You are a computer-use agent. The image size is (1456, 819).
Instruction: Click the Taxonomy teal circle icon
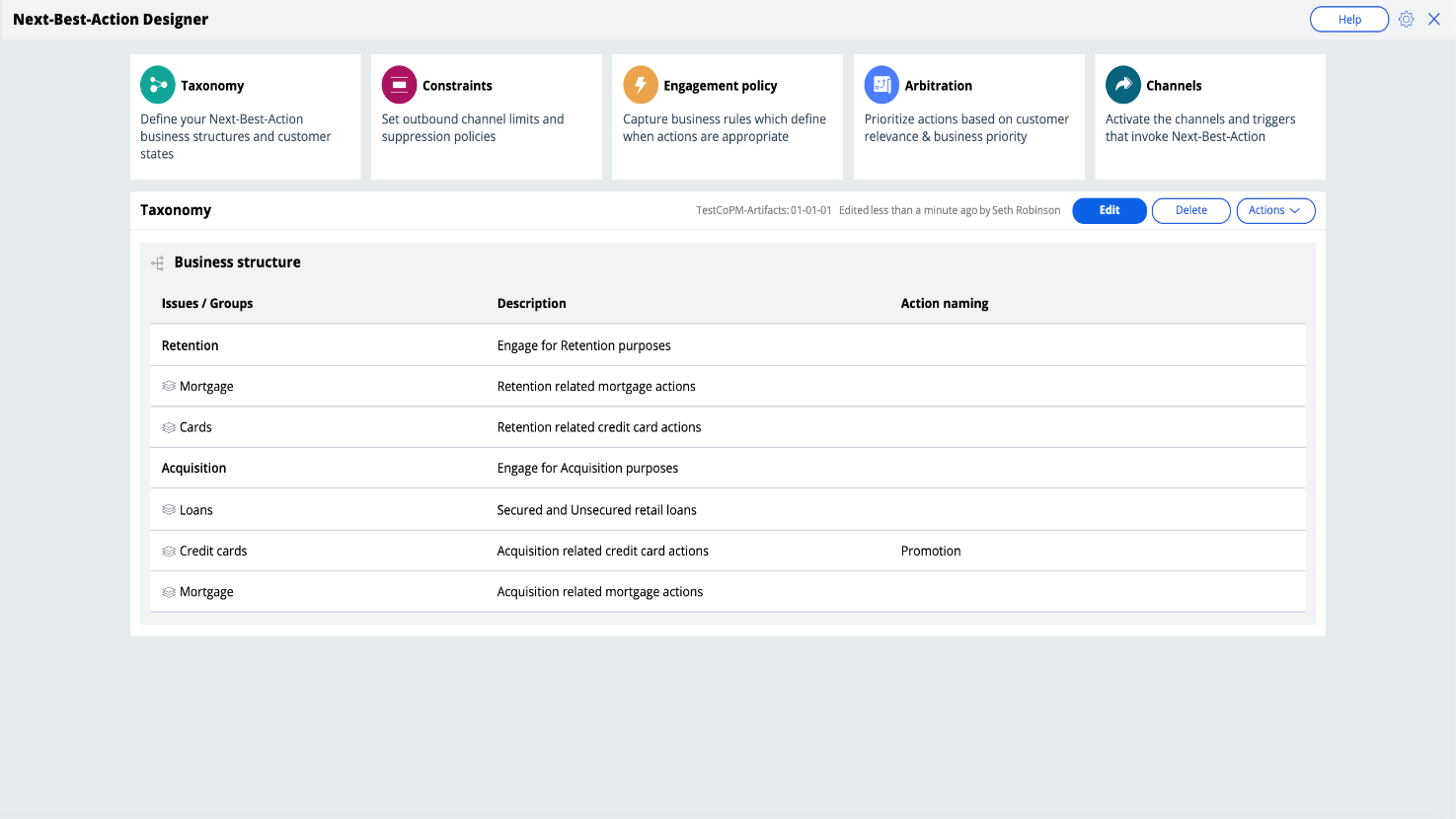tap(158, 85)
